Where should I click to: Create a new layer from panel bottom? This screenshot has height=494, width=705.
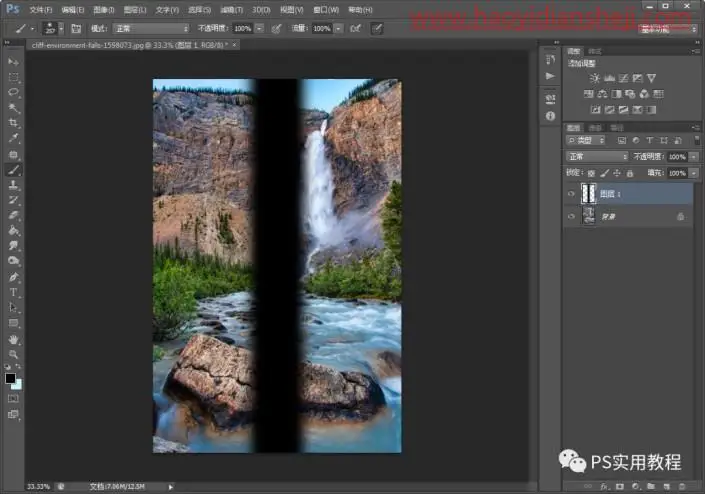(666, 486)
